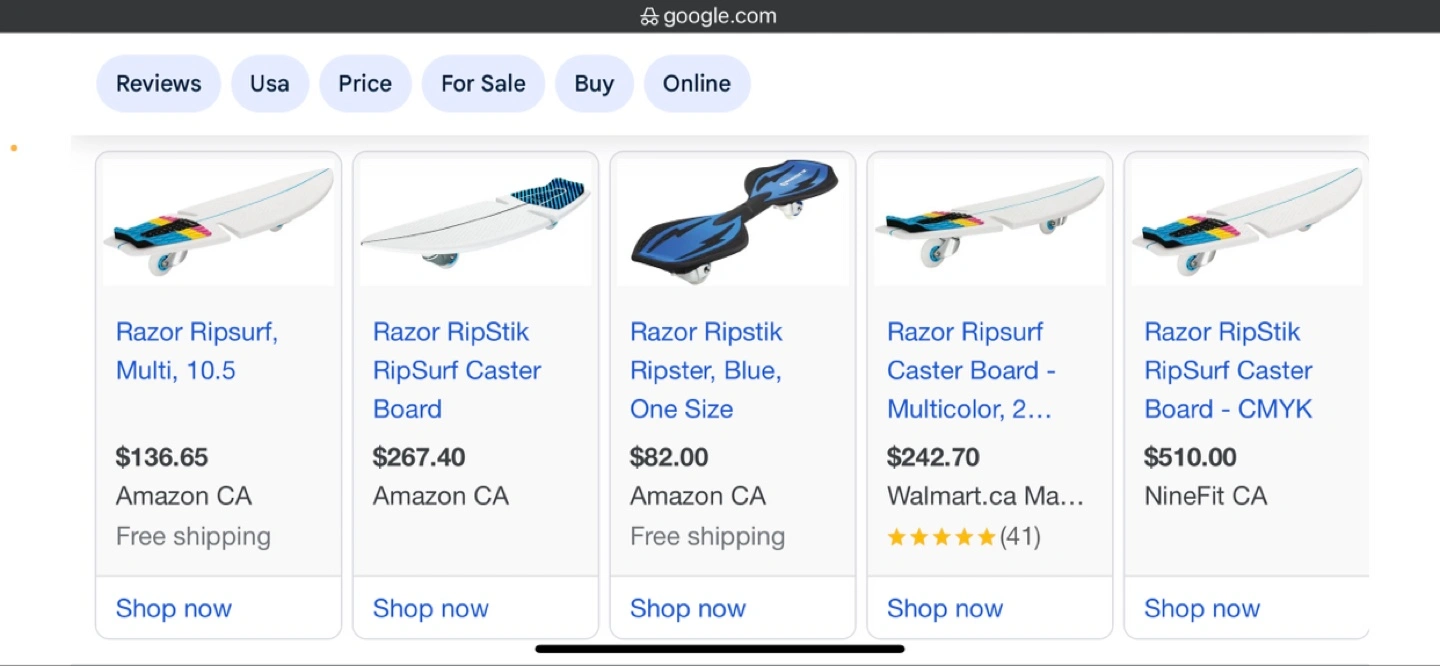Select the Reviews filter chip

tap(158, 84)
